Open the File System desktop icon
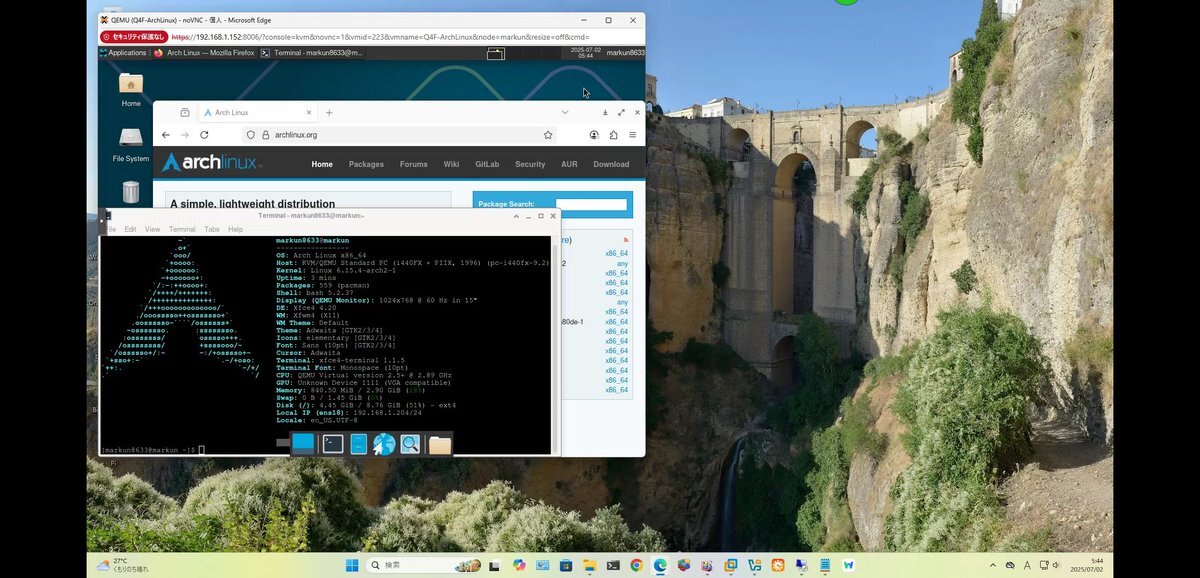 coord(131,143)
